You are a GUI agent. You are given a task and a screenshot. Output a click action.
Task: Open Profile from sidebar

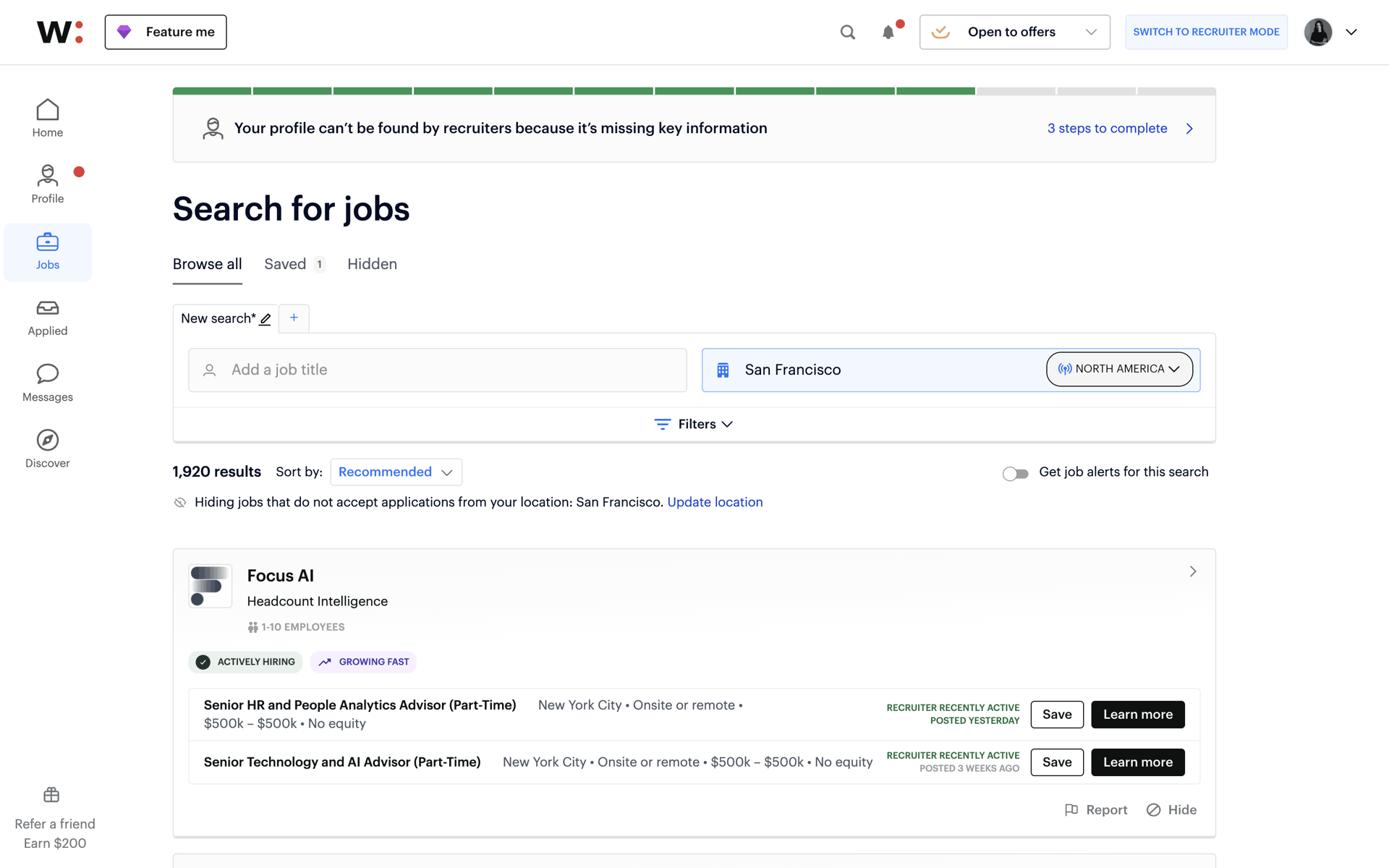click(x=48, y=184)
